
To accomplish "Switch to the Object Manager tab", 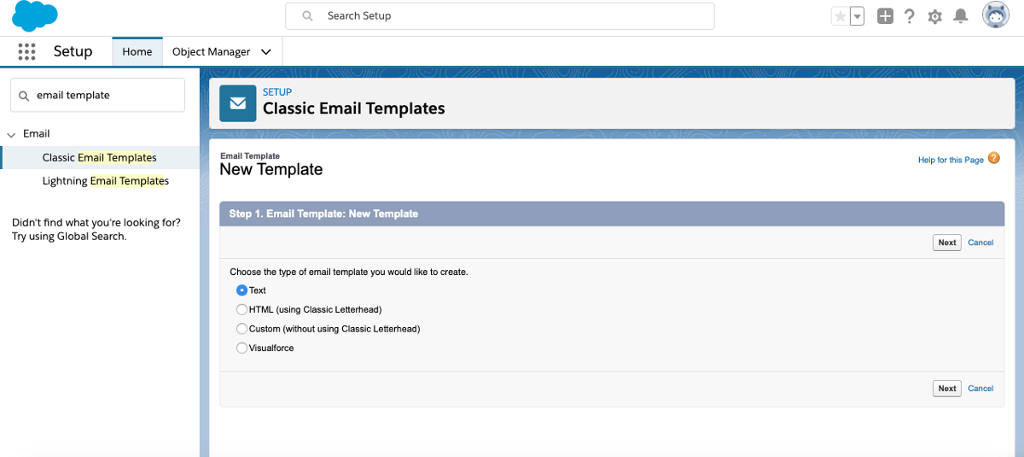I will click(211, 52).
